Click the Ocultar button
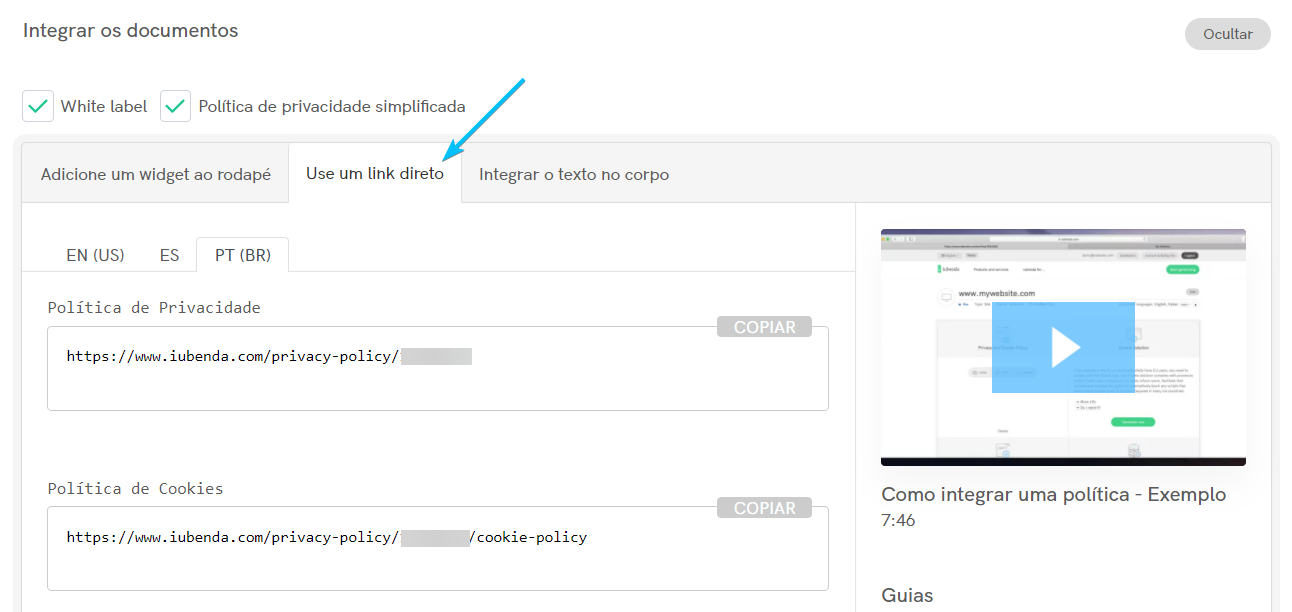Screen dimensions: 1292x612 (x=1227, y=33)
